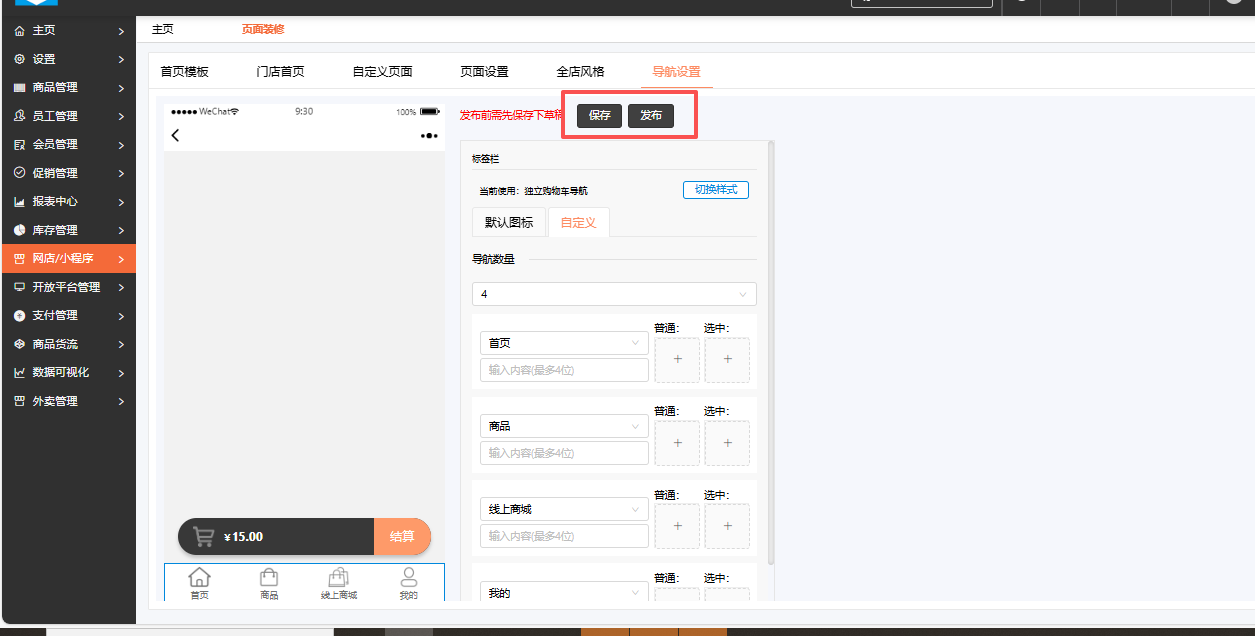Click the back arrow in the phone preview
Screen dimensions: 1255x636
pyautogui.click(x=176, y=136)
